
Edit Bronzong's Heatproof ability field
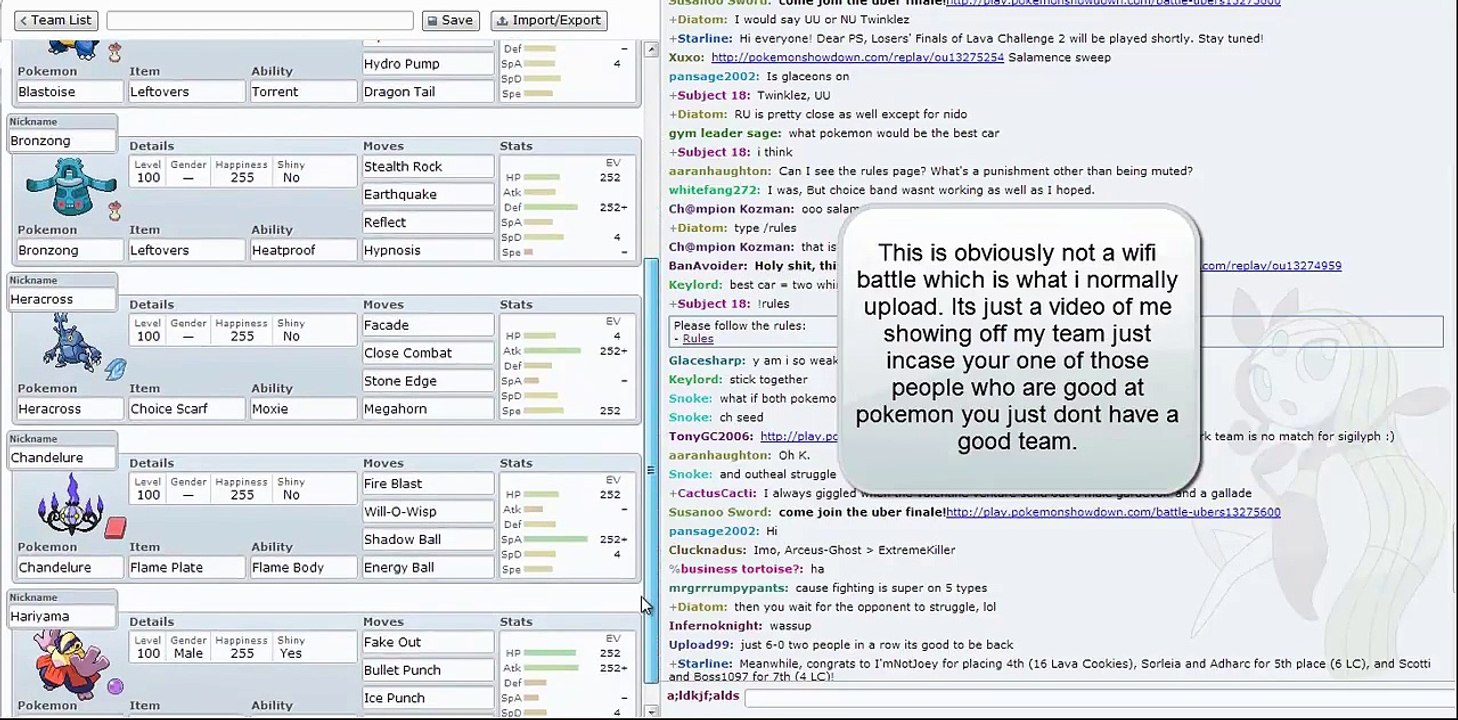click(303, 251)
